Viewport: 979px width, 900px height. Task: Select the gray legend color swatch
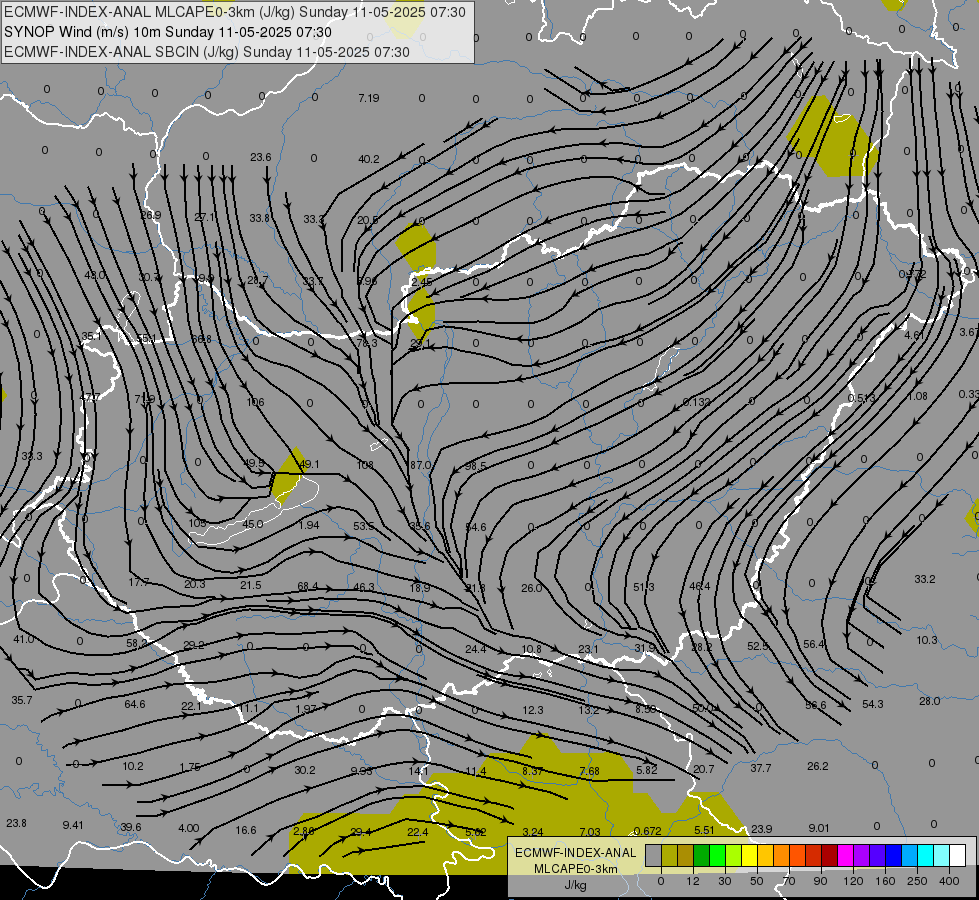coord(654,855)
